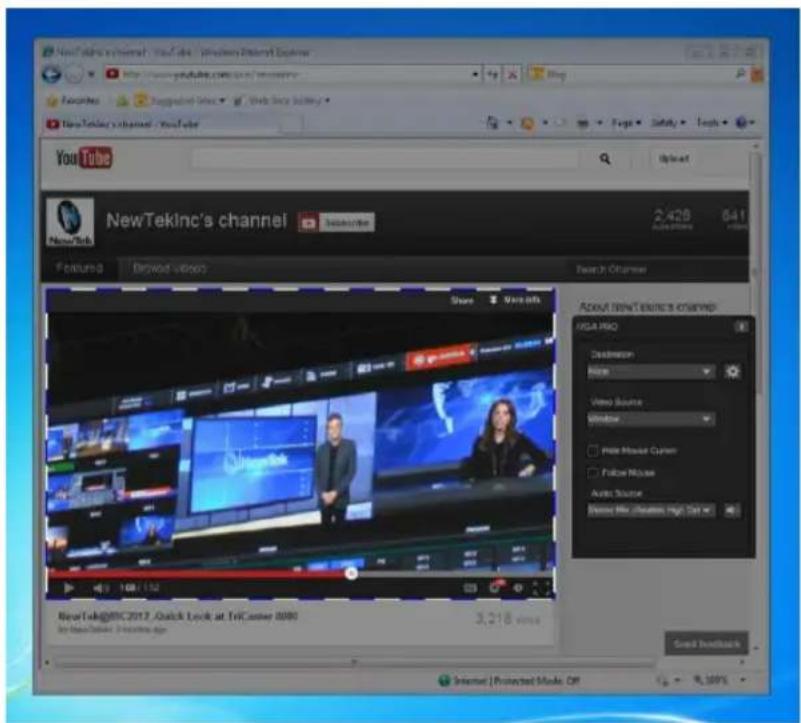Click the Send feedback button
The image size is (801, 723).
[x=706, y=644]
